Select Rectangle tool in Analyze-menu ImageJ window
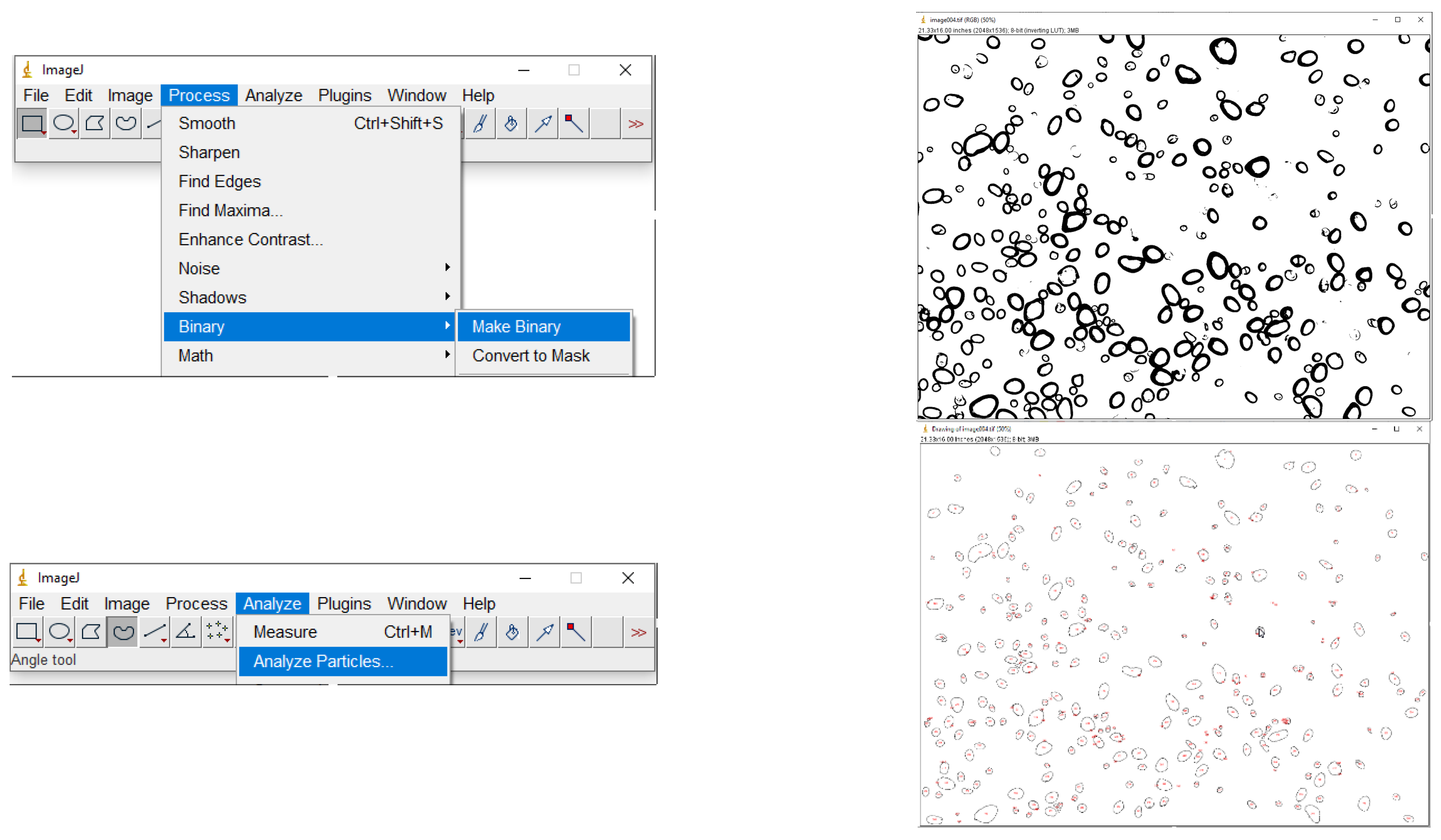This screenshot has width=1441, height=840. (27, 632)
